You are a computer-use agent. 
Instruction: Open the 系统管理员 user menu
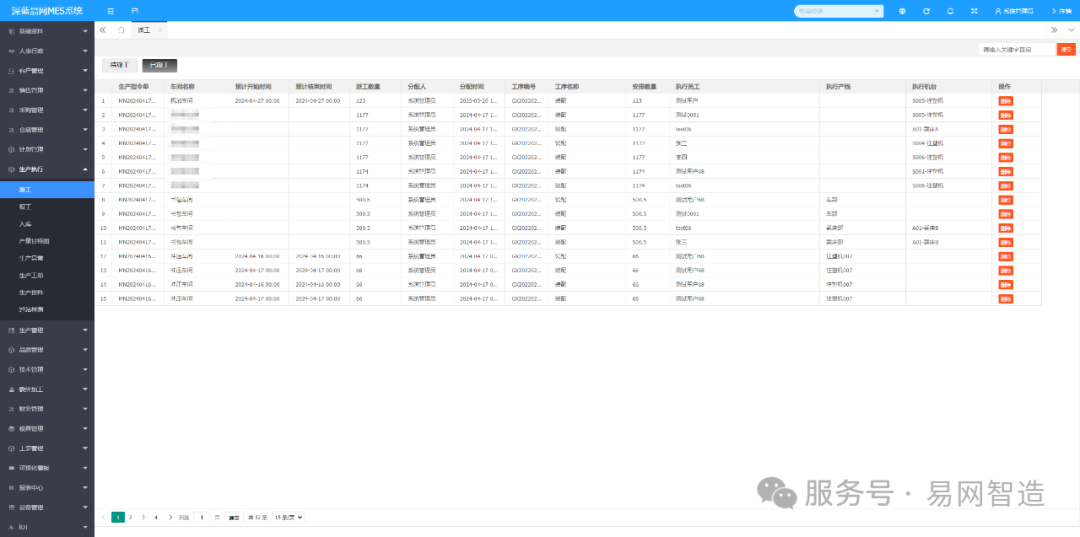click(x=1014, y=11)
